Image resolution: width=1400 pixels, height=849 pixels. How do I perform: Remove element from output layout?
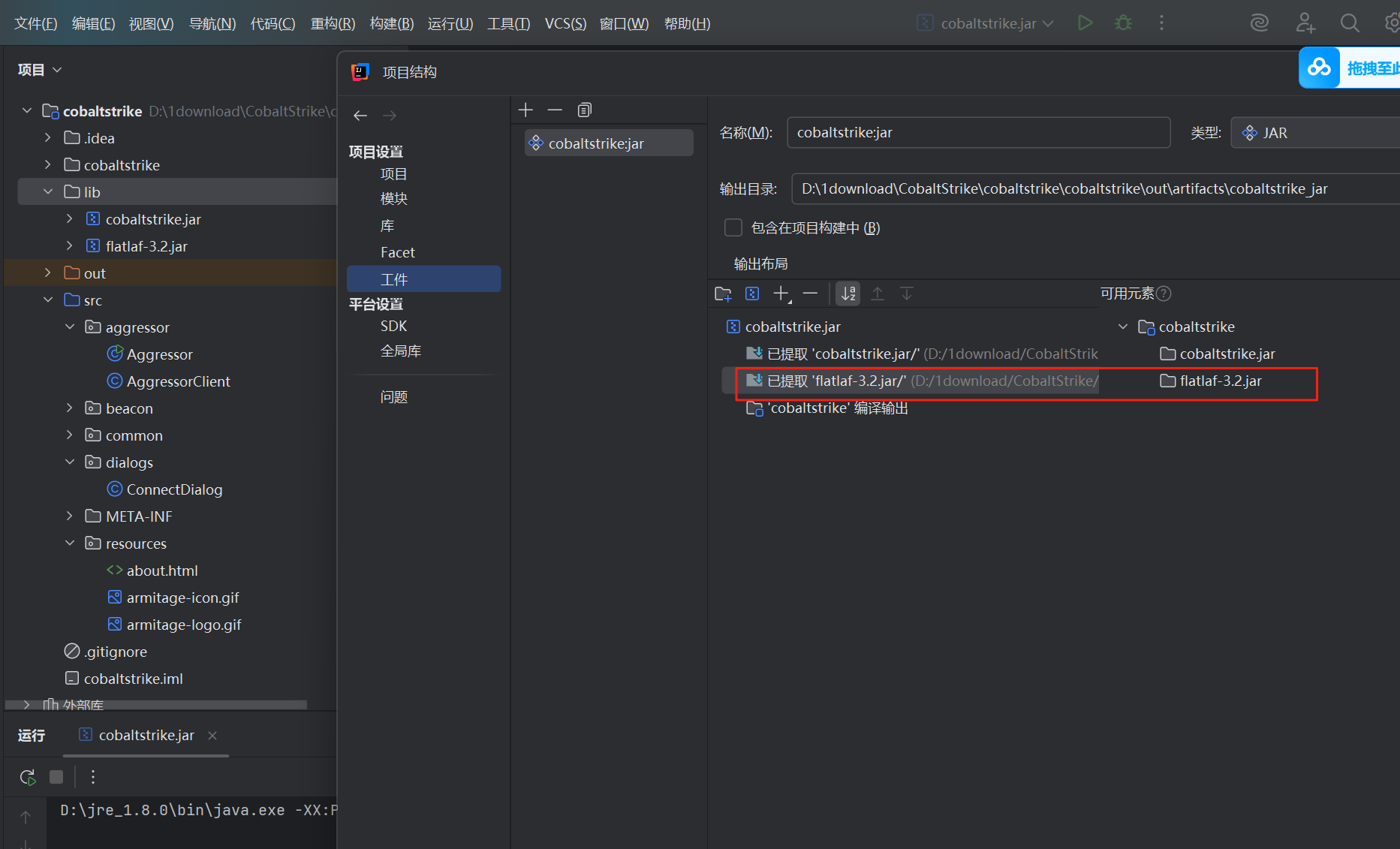(810, 294)
